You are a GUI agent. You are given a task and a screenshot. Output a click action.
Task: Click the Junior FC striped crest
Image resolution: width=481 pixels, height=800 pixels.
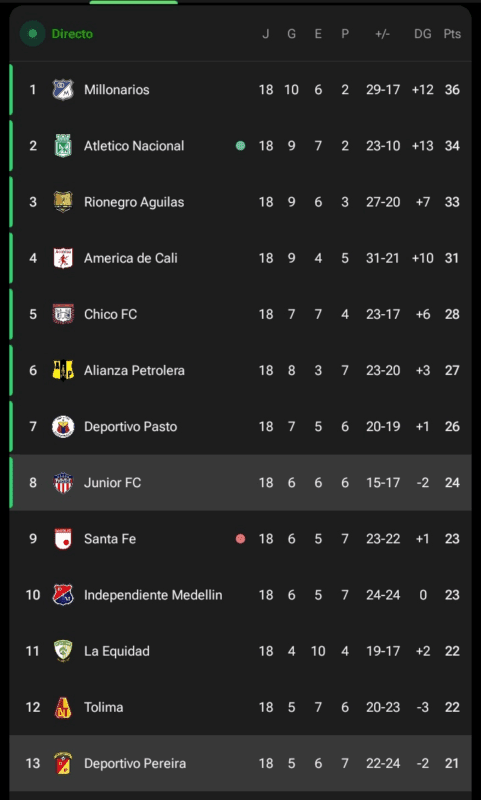coord(63,483)
